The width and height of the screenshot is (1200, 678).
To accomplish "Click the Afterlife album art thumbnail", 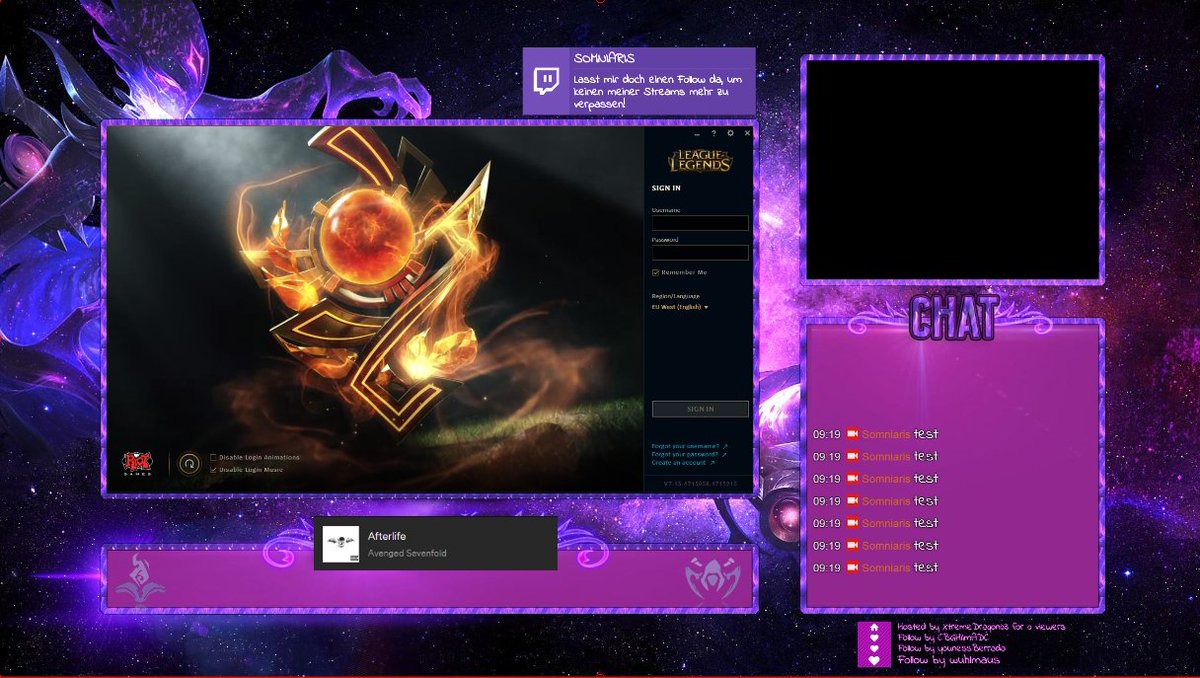I will [340, 543].
